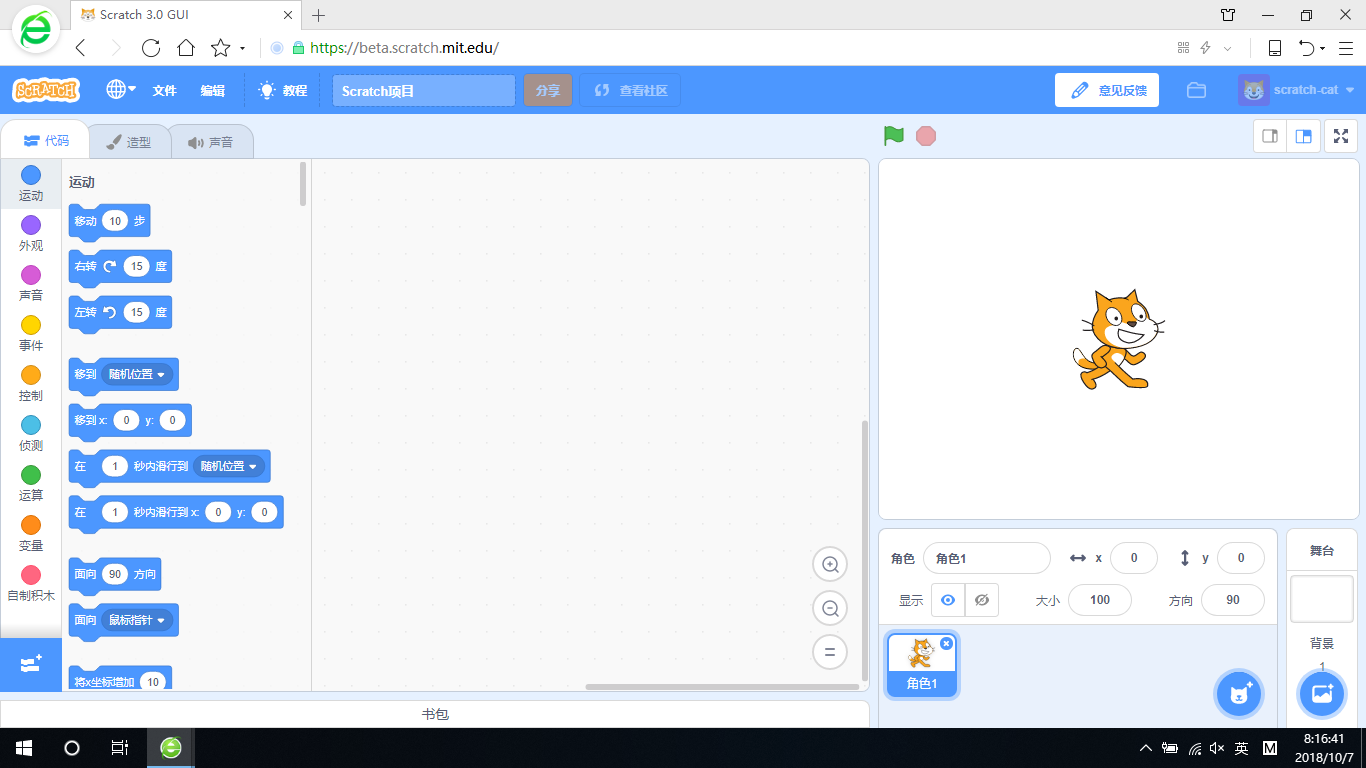Open the 文件 menu
The width and height of the screenshot is (1366, 768).
tap(163, 90)
